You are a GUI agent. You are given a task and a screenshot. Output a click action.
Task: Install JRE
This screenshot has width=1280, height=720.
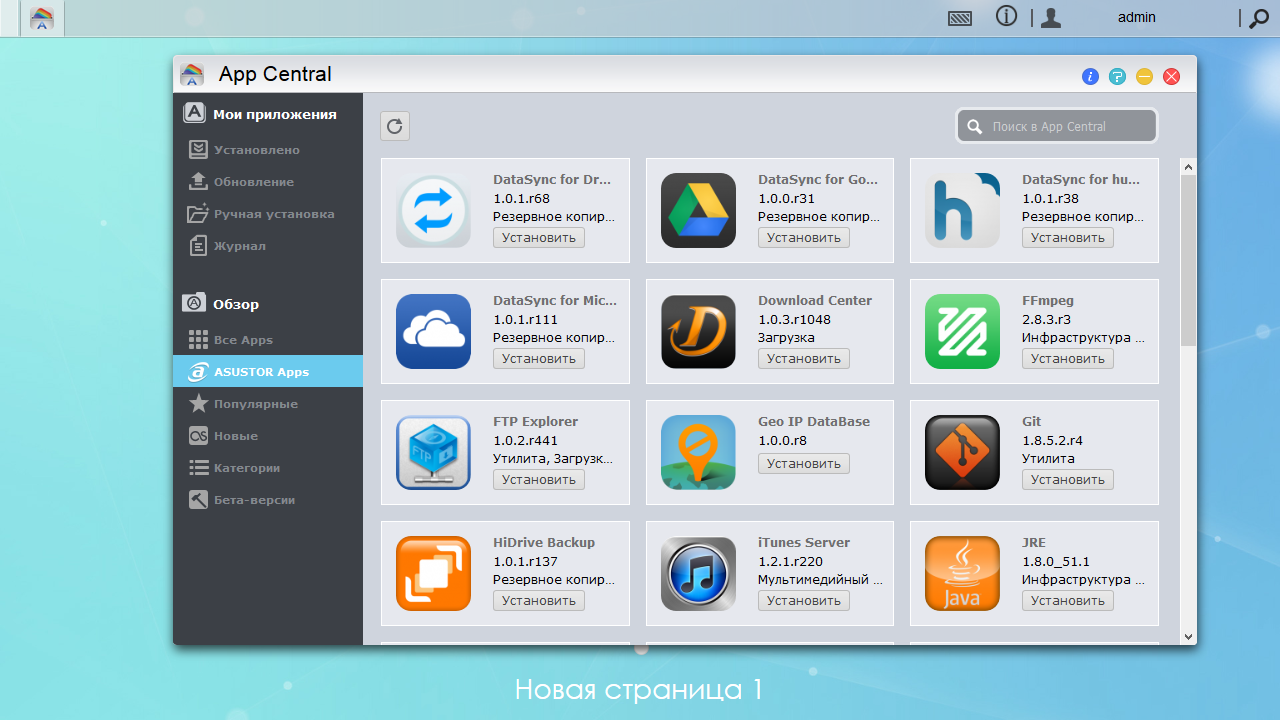pos(1068,601)
